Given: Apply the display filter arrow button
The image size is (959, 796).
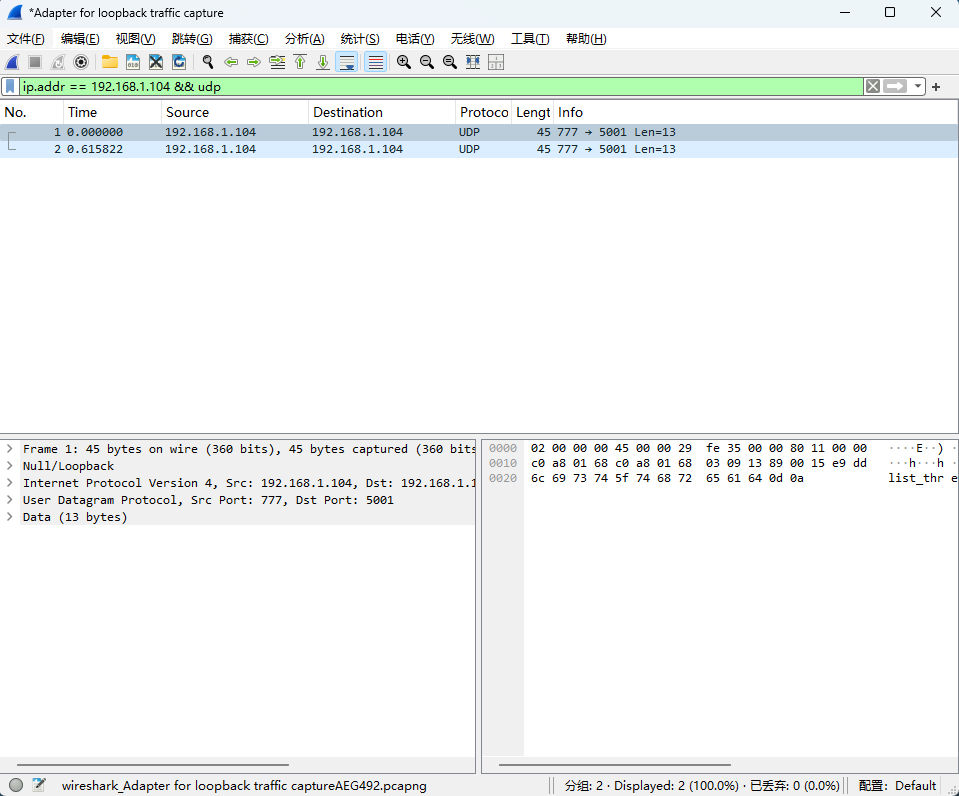Looking at the screenshot, I should (895, 86).
